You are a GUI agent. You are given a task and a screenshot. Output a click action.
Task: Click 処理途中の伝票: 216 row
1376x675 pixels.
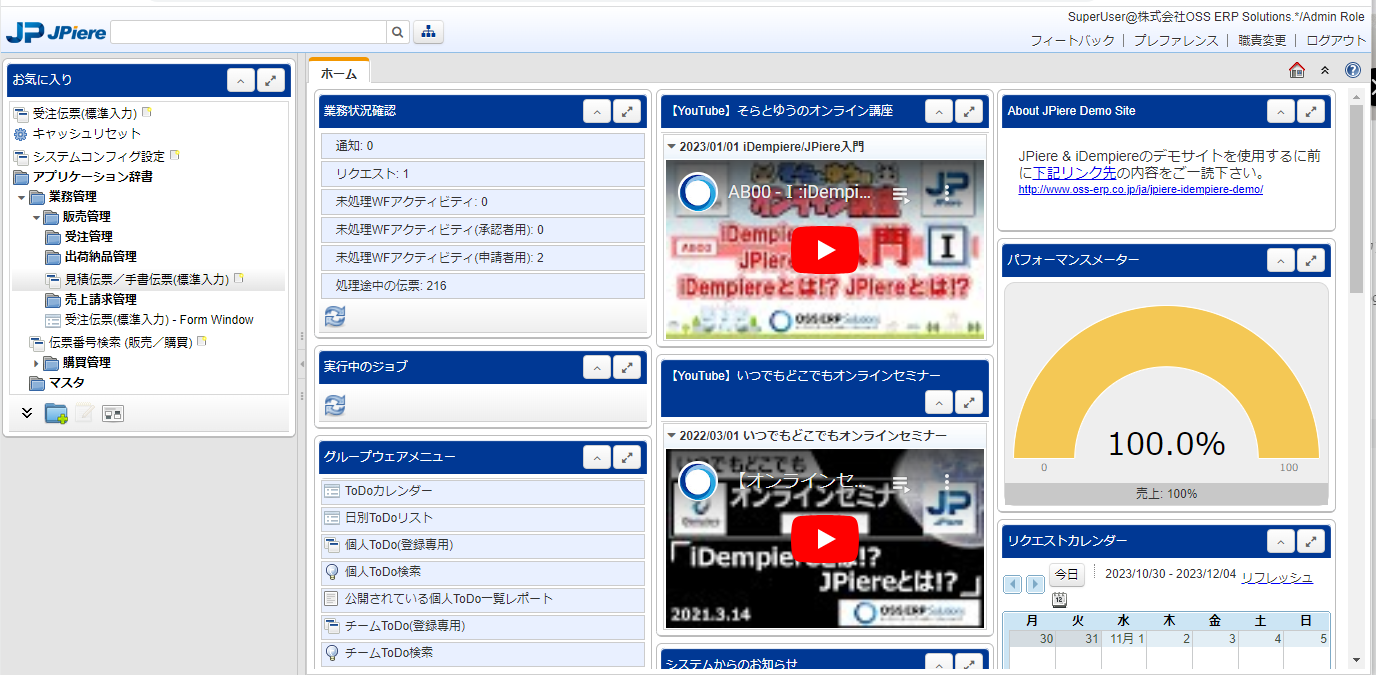click(x=483, y=286)
